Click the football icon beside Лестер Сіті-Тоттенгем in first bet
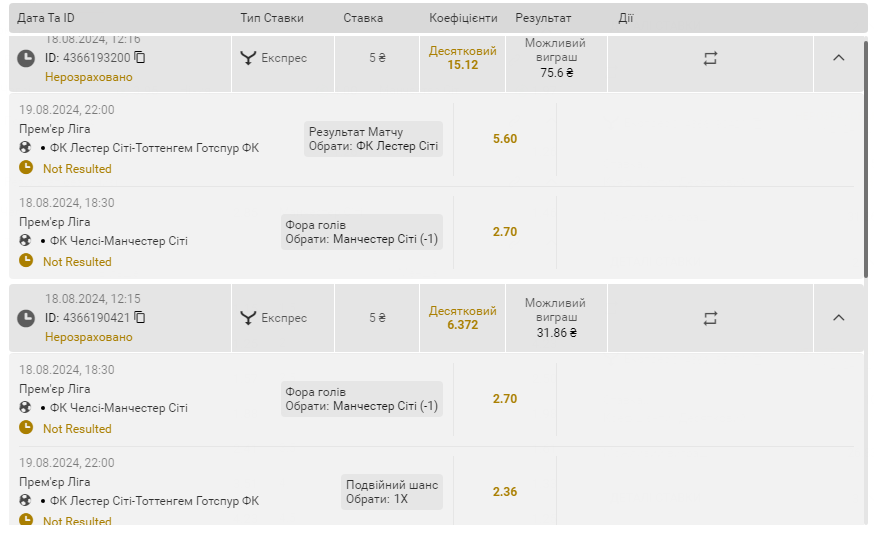 pyautogui.click(x=25, y=147)
